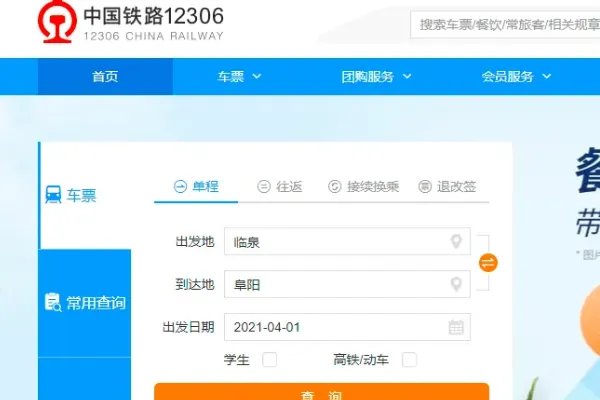Screen dimensions: 600x400
Task: Click the 退改签 circle icon
Action: [x=425, y=186]
